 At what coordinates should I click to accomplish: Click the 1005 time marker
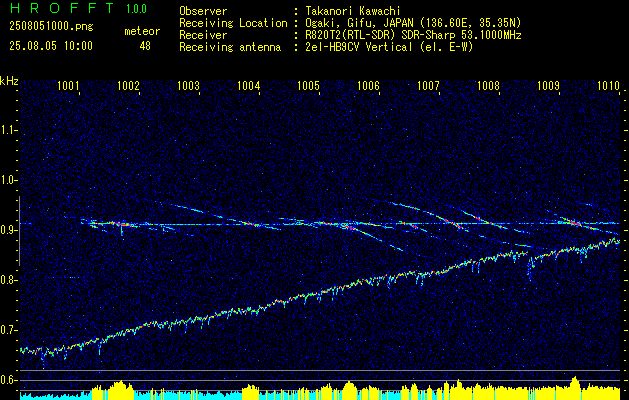pyautogui.click(x=308, y=85)
